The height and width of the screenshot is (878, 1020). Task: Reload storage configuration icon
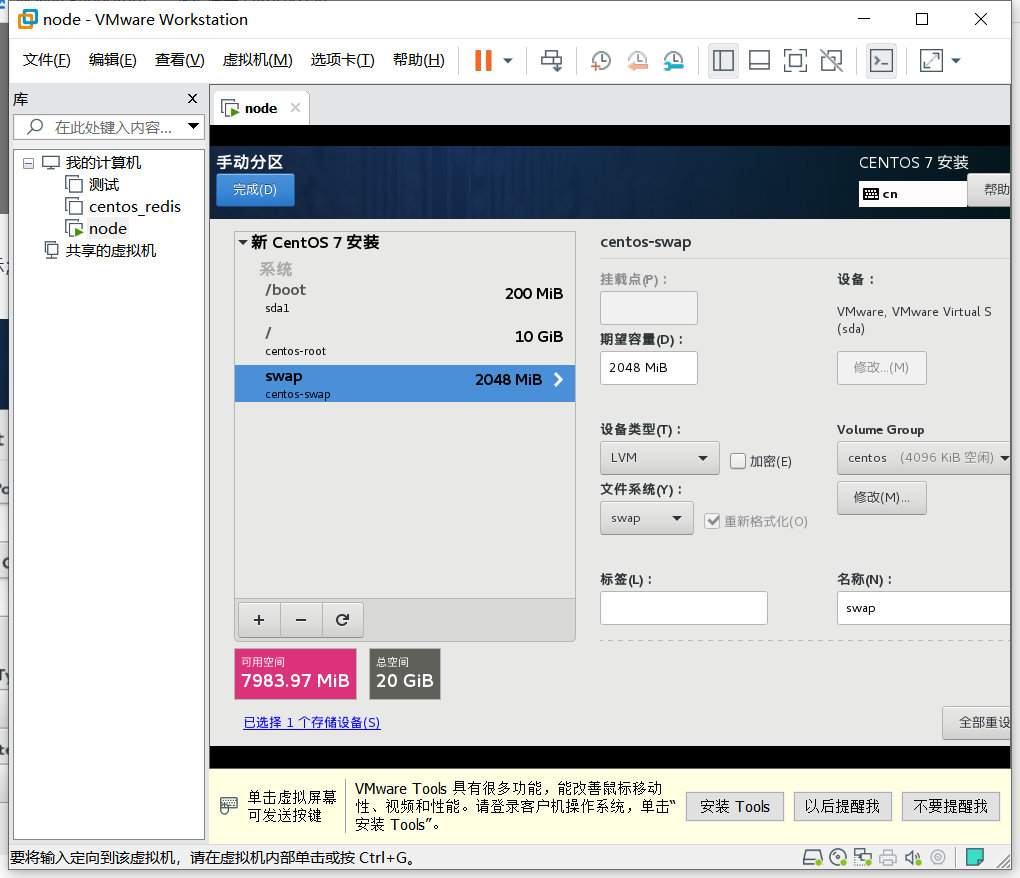[x=342, y=620]
